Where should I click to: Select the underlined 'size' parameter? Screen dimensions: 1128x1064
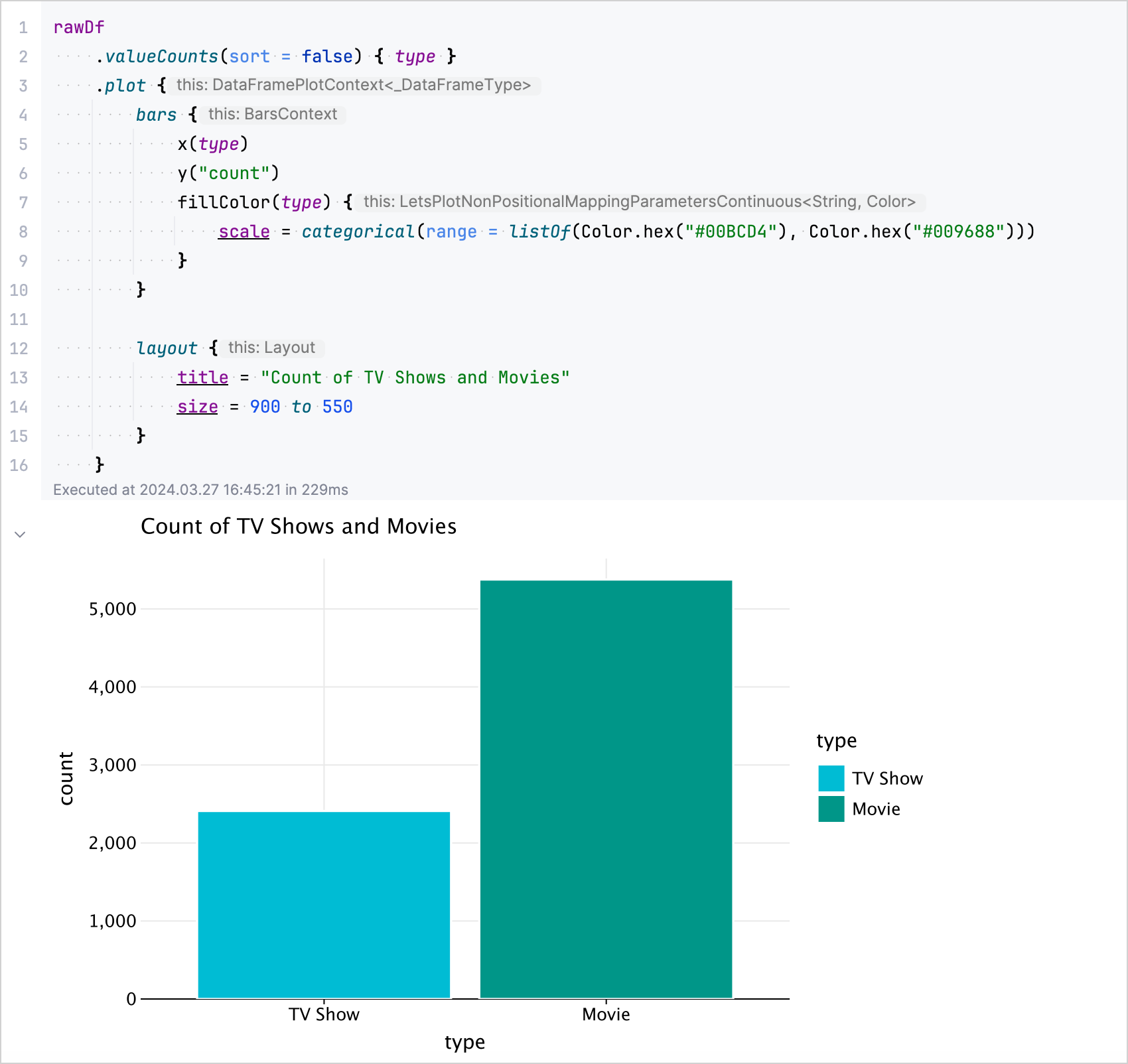[x=197, y=406]
